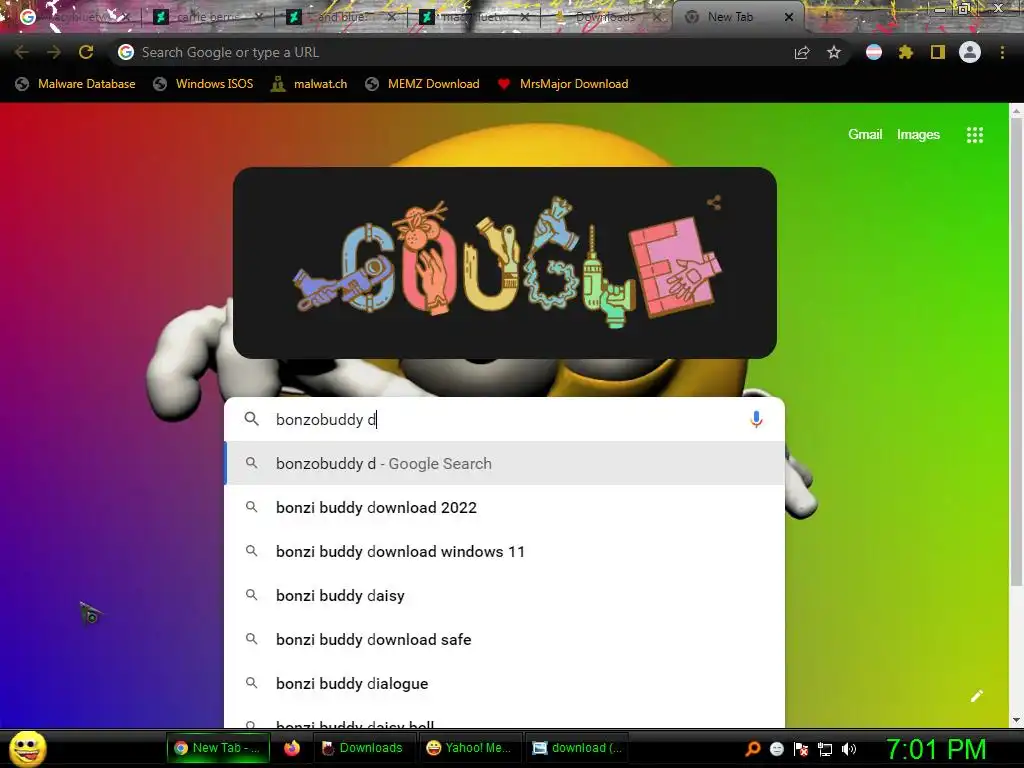Switch to New Tab Chrome taskbar button
This screenshot has height=768, width=1024.
point(218,748)
